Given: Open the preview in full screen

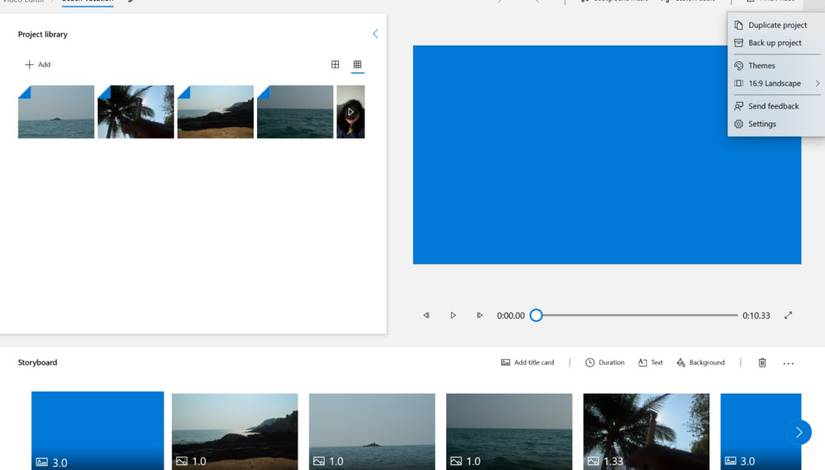Looking at the screenshot, I should (788, 315).
